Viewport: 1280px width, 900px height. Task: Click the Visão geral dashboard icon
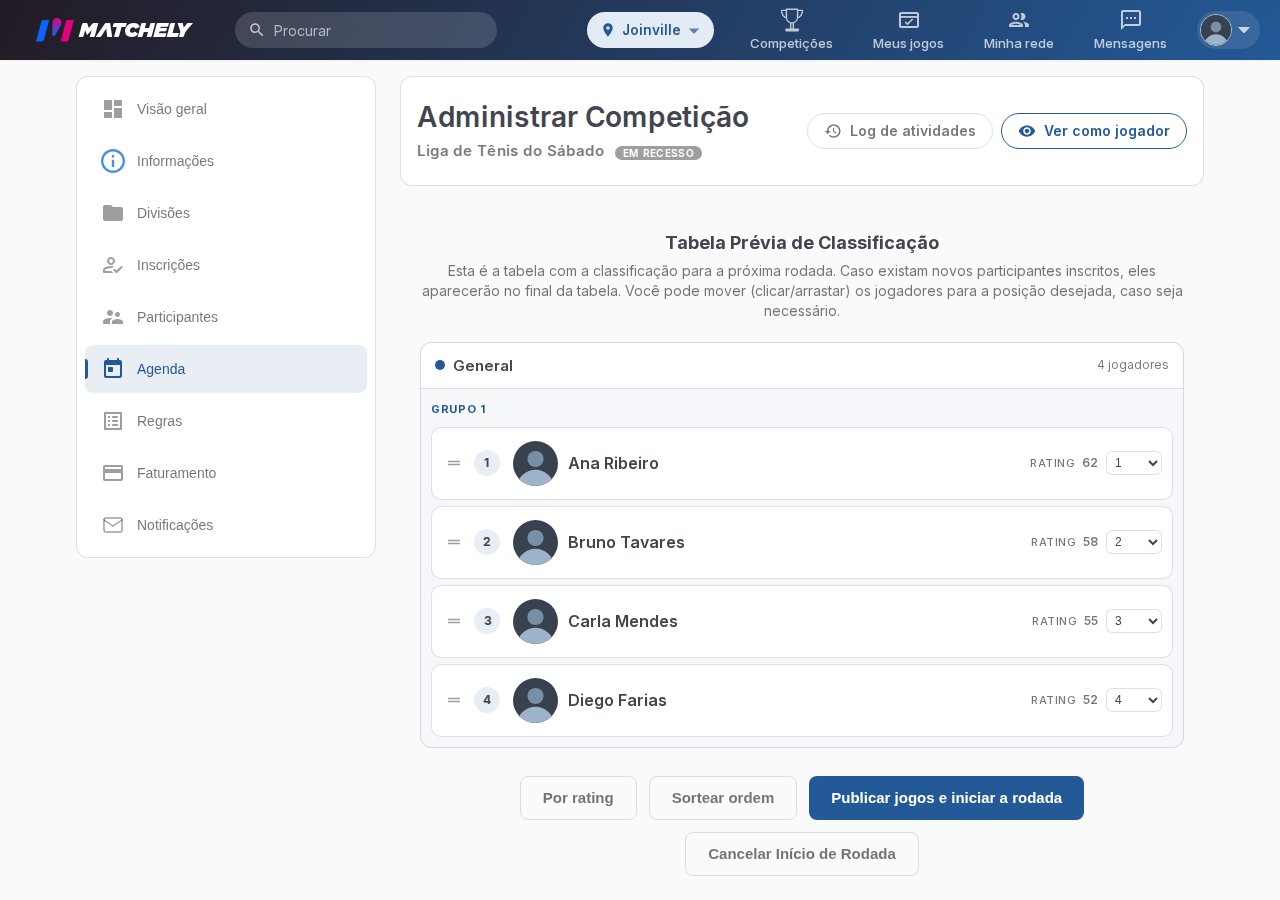coord(113,109)
